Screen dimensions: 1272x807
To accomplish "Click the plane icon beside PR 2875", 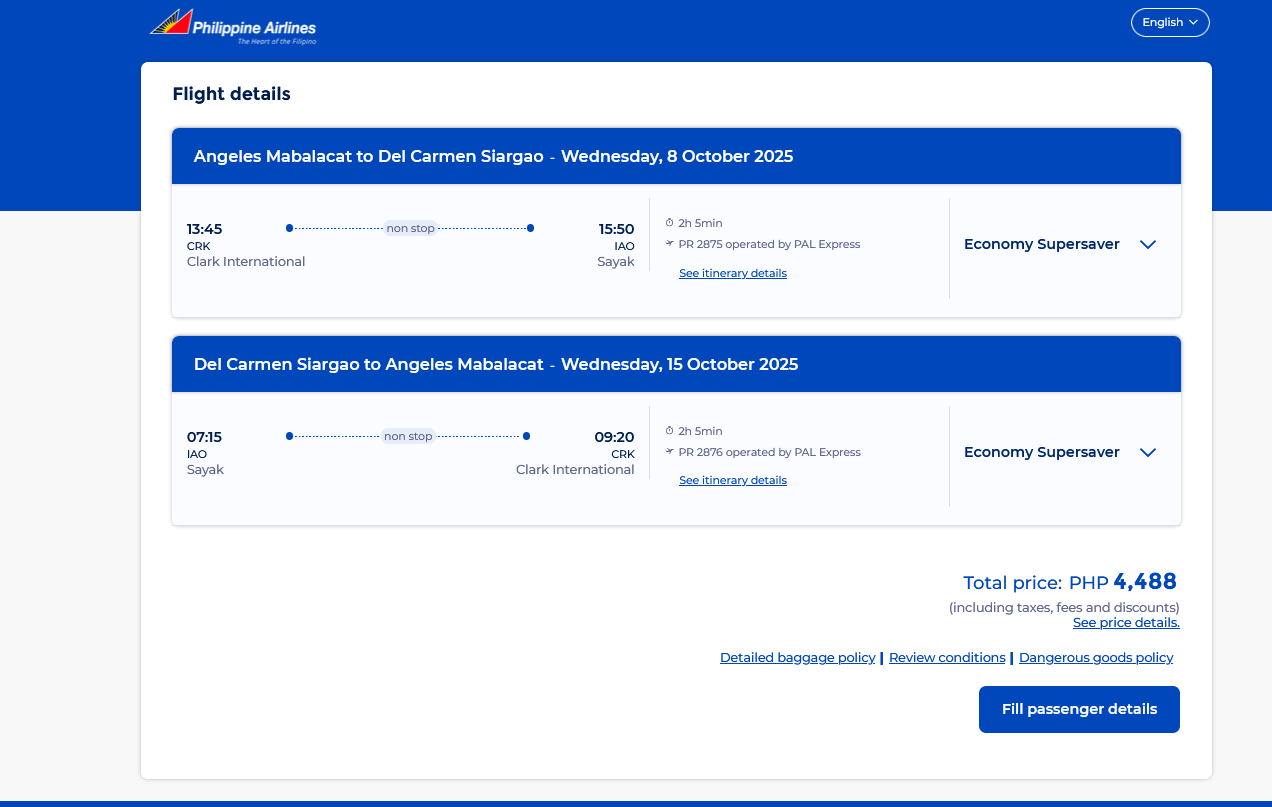I will 670,244.
